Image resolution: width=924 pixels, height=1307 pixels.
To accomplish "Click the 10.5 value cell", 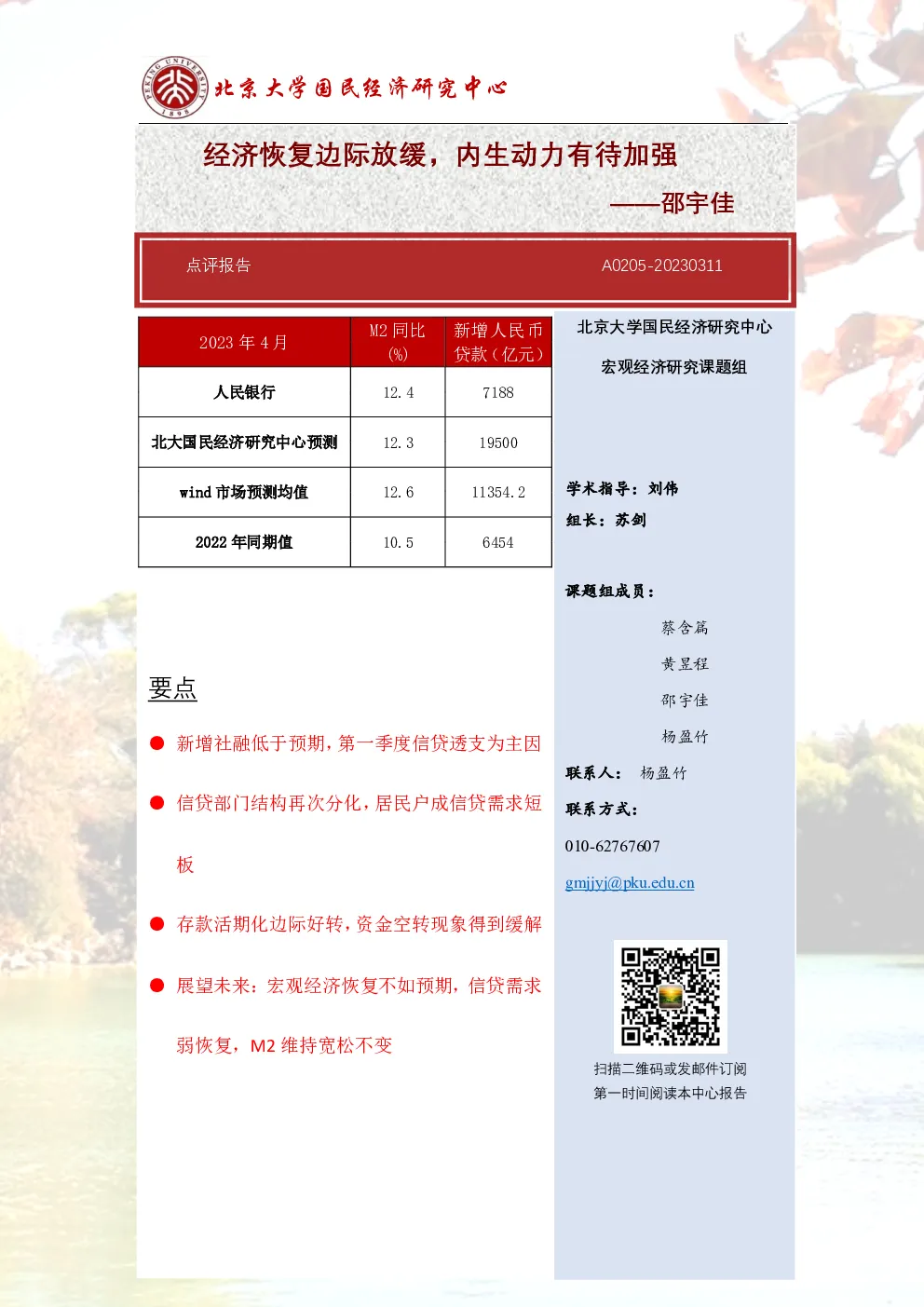I will 398,542.
